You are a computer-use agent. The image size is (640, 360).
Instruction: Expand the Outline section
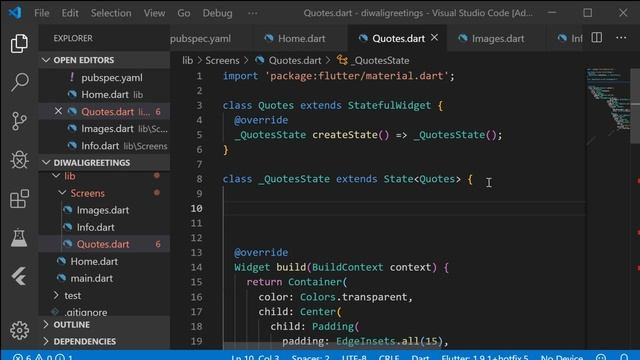click(46, 324)
